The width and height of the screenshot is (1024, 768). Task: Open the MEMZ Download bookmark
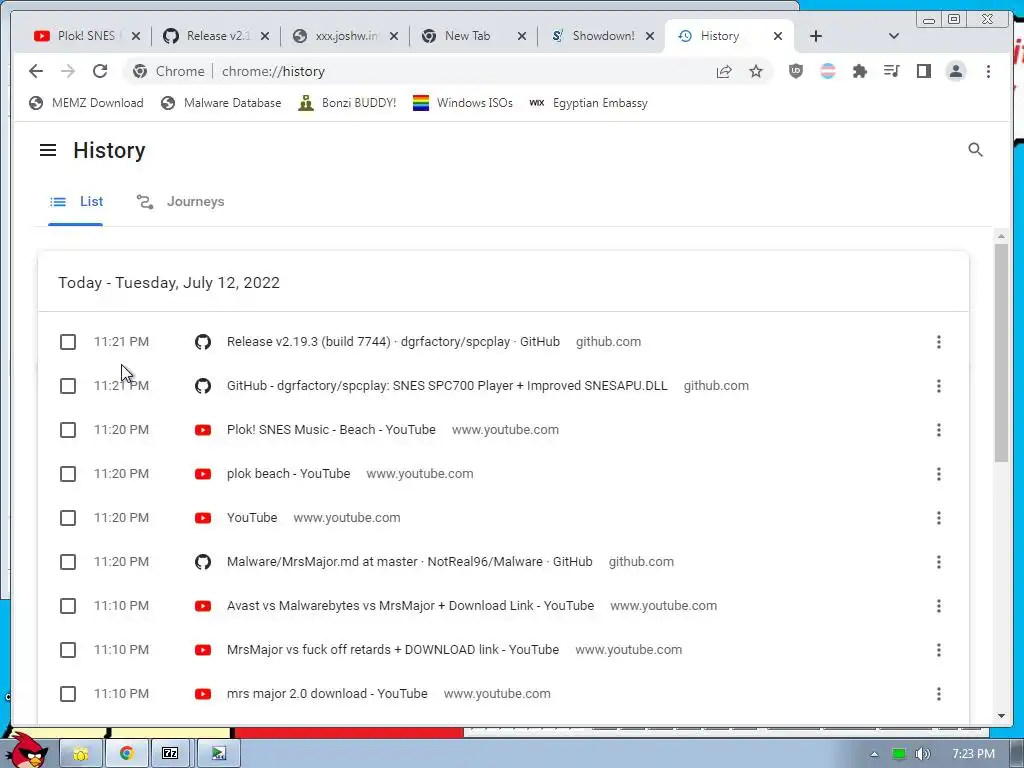86,103
